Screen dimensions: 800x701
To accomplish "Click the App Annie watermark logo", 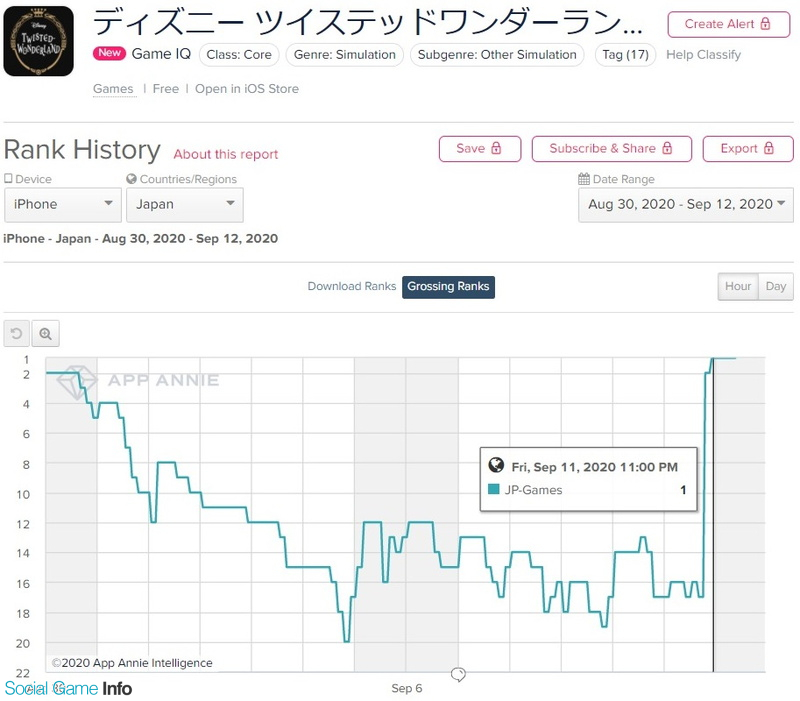I will (76, 381).
